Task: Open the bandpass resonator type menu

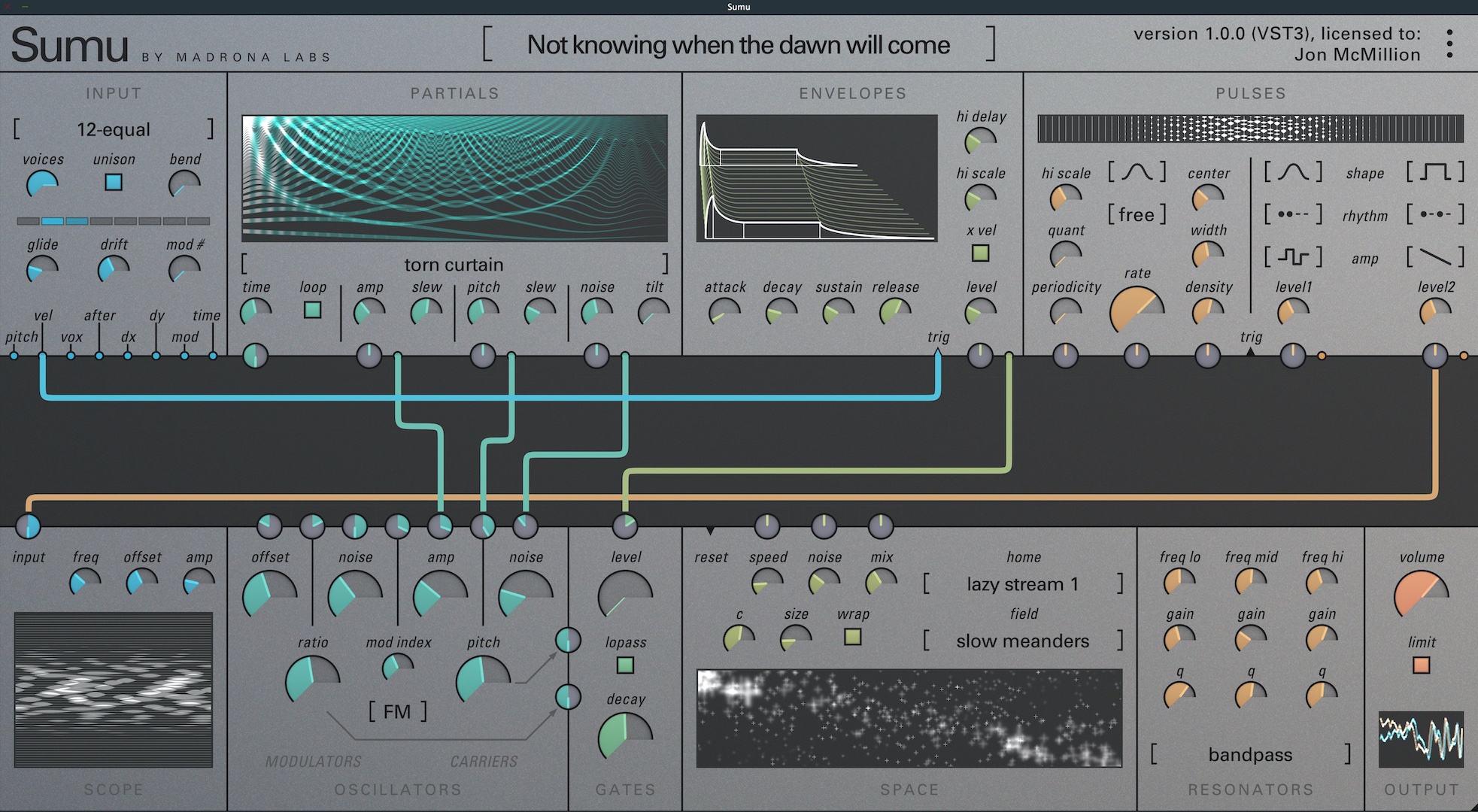Action: tap(1250, 754)
